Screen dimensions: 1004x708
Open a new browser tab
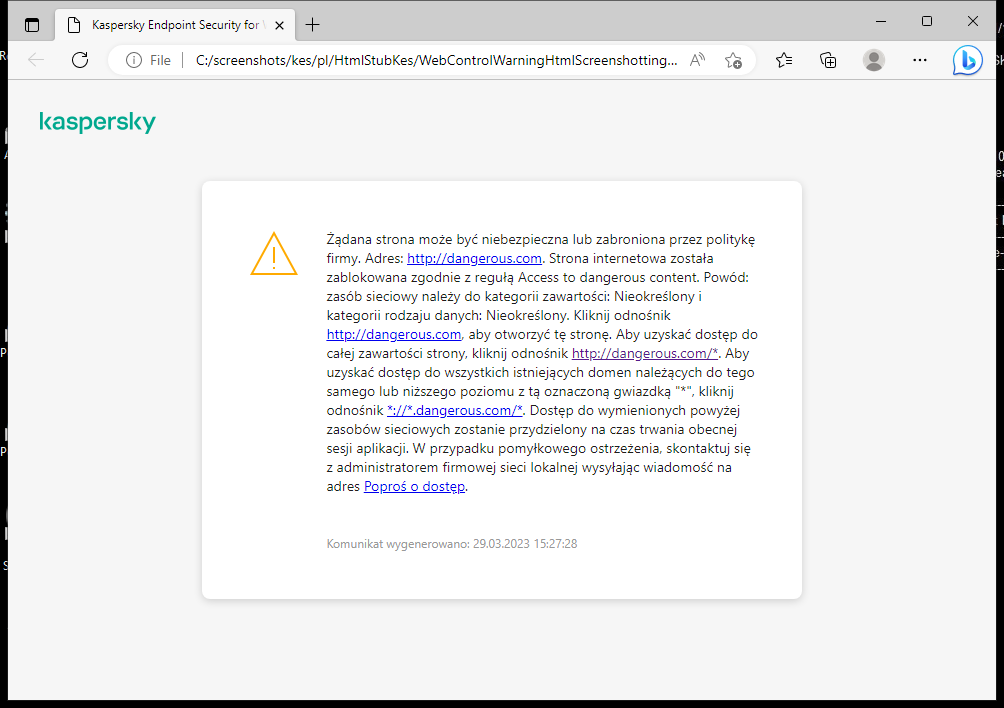tap(314, 22)
